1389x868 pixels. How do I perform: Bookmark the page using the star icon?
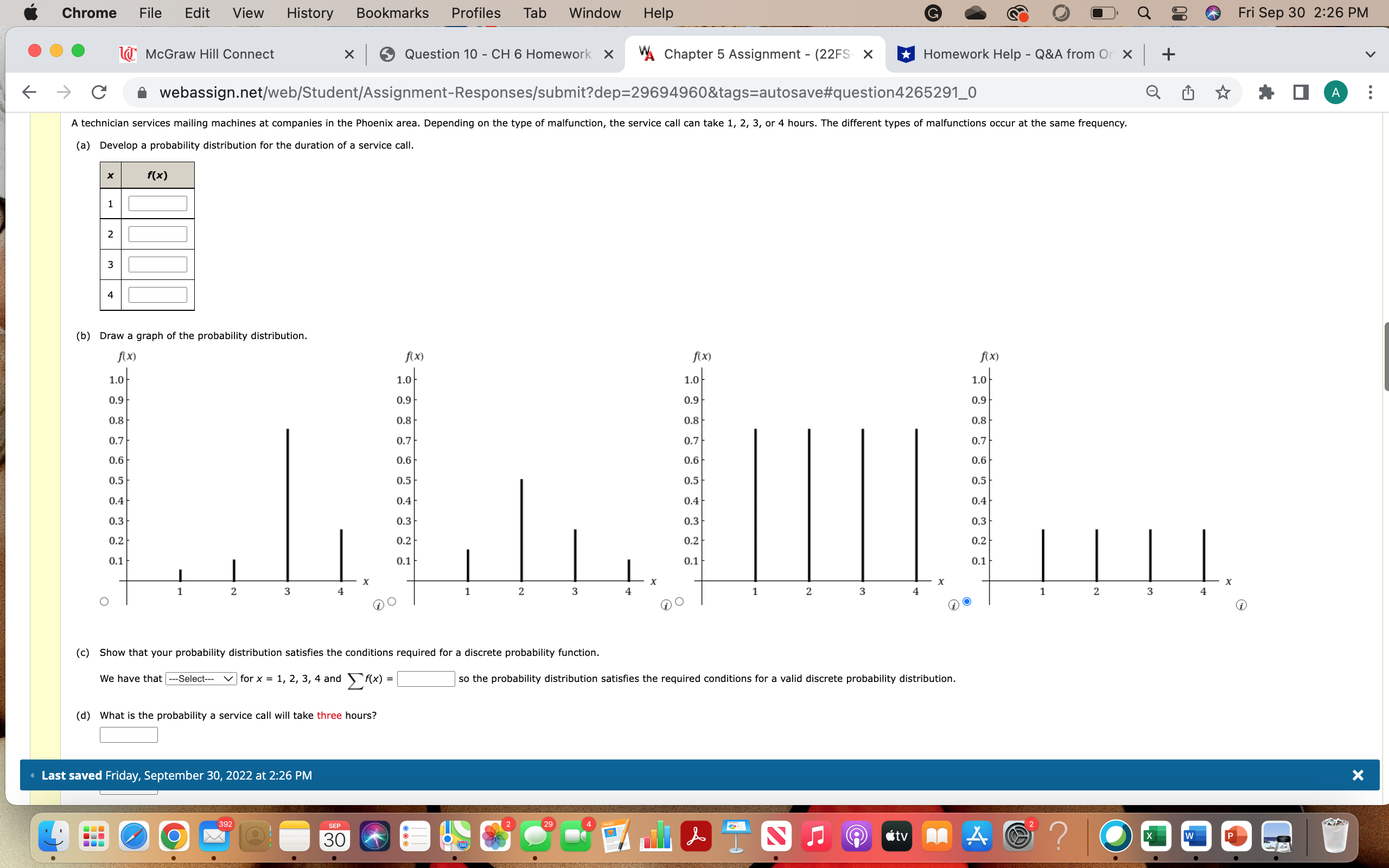click(1222, 92)
